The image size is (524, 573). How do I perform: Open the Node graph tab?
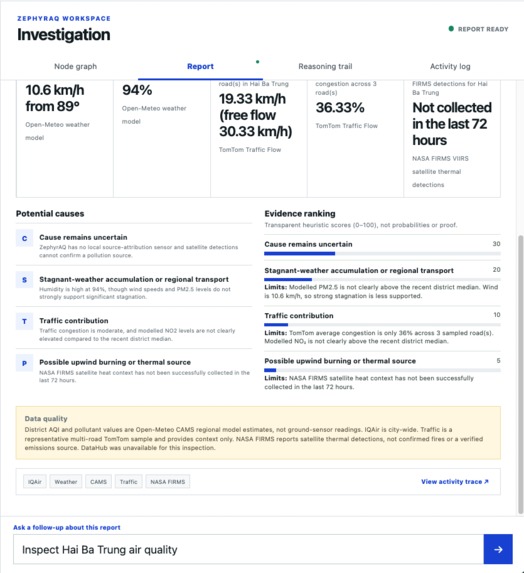click(75, 67)
